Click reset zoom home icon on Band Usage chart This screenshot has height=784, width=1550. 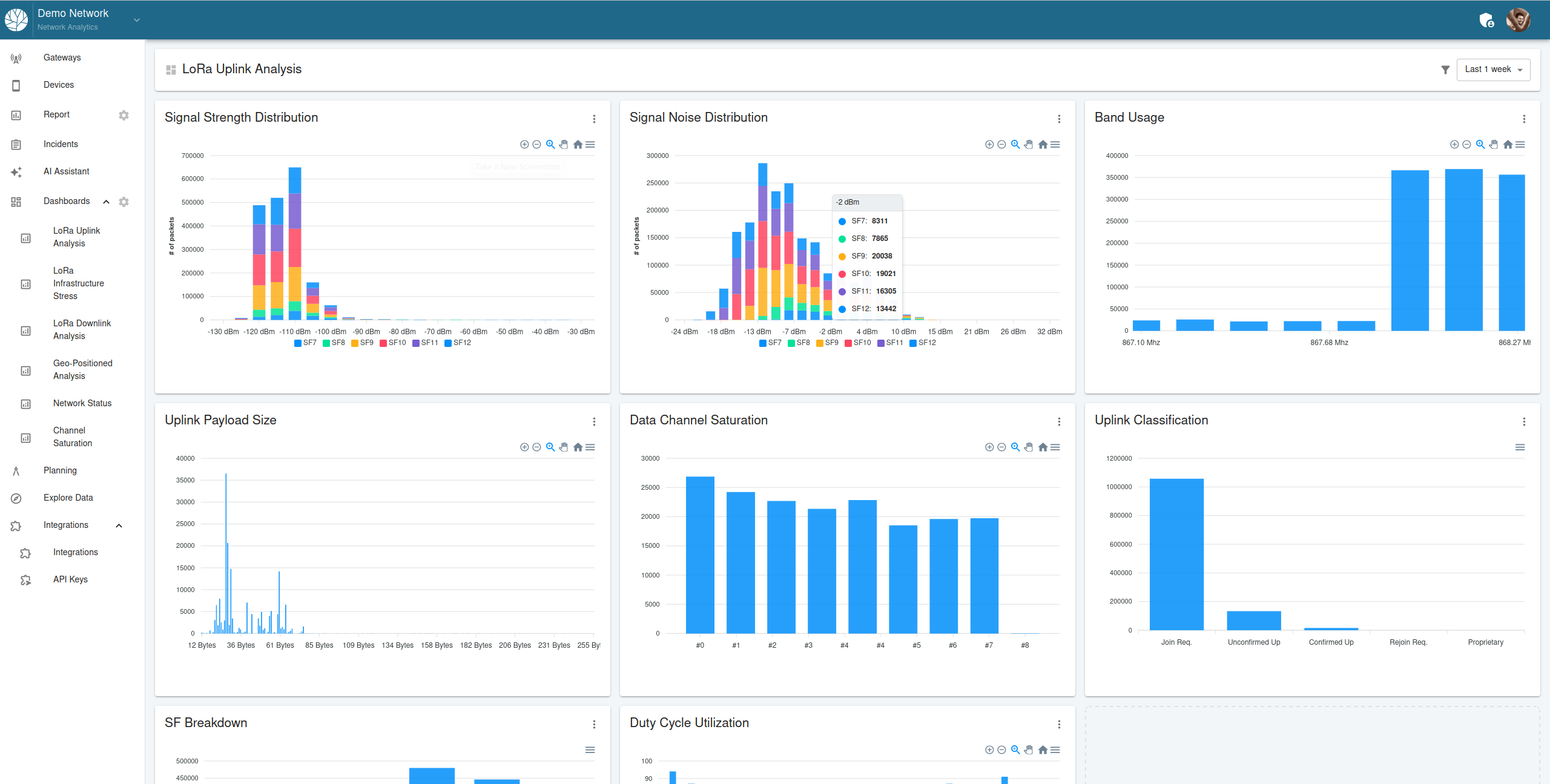(x=1508, y=144)
